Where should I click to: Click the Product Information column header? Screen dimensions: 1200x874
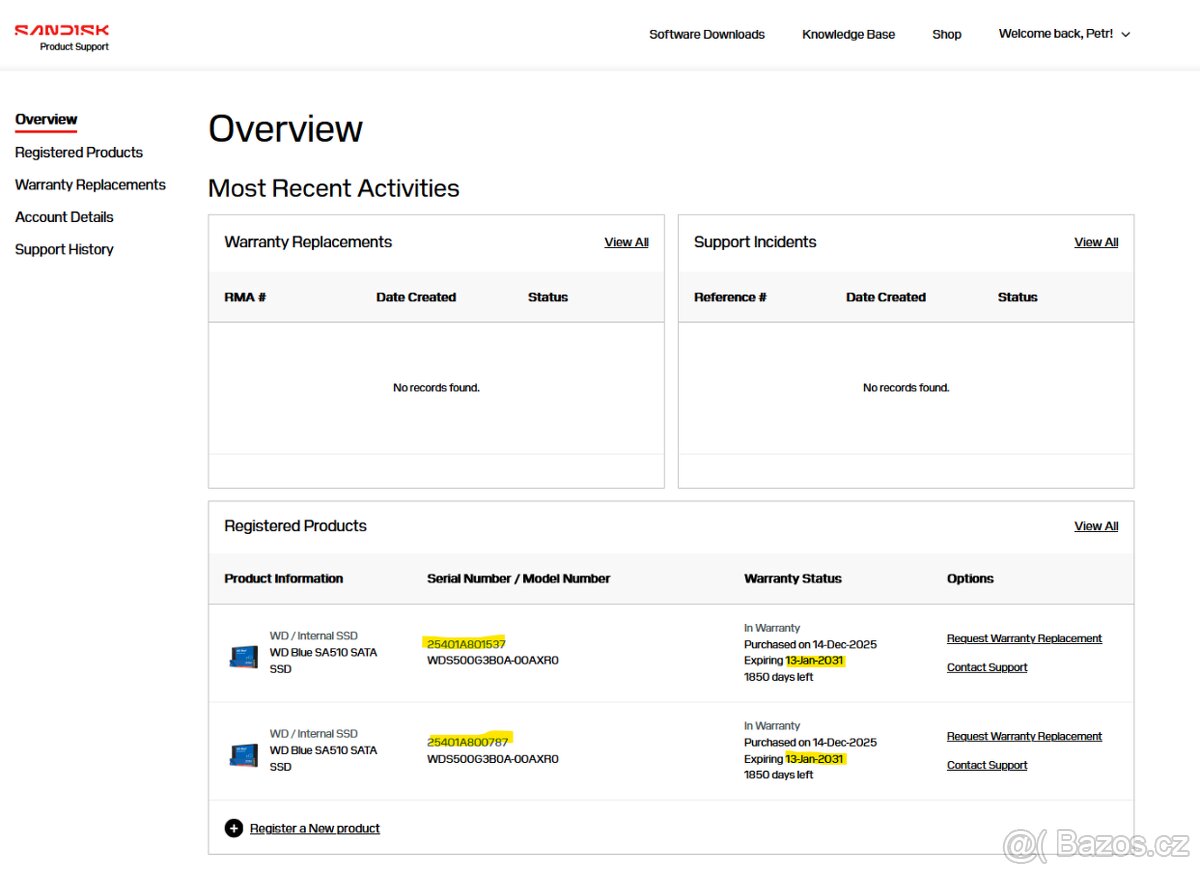pos(283,578)
